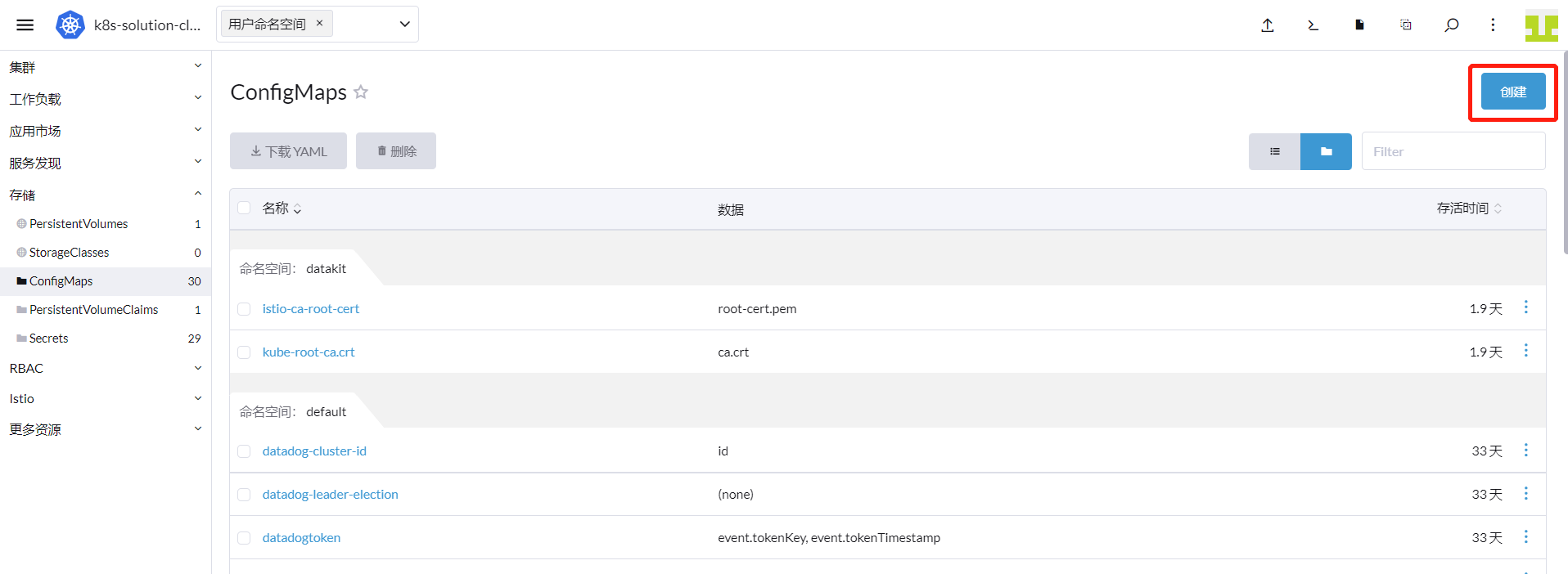Open the datadog-leader-election ConfigMap link
The width and height of the screenshot is (1568, 574).
click(330, 495)
